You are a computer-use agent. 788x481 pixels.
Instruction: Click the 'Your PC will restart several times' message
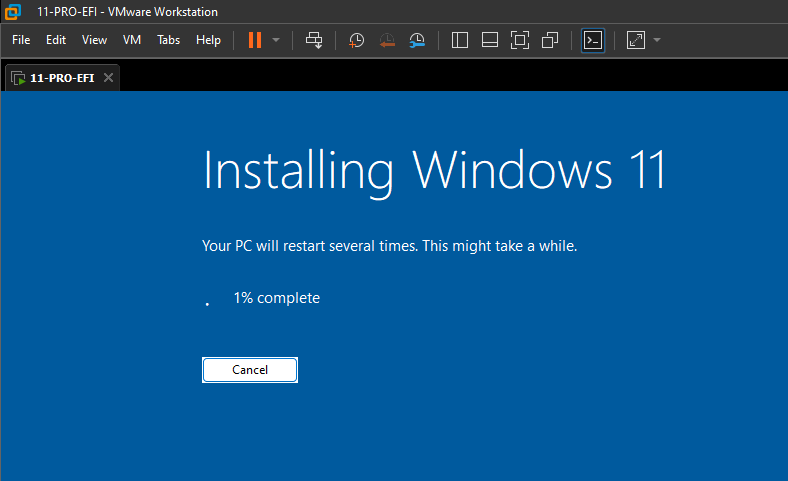coord(389,246)
